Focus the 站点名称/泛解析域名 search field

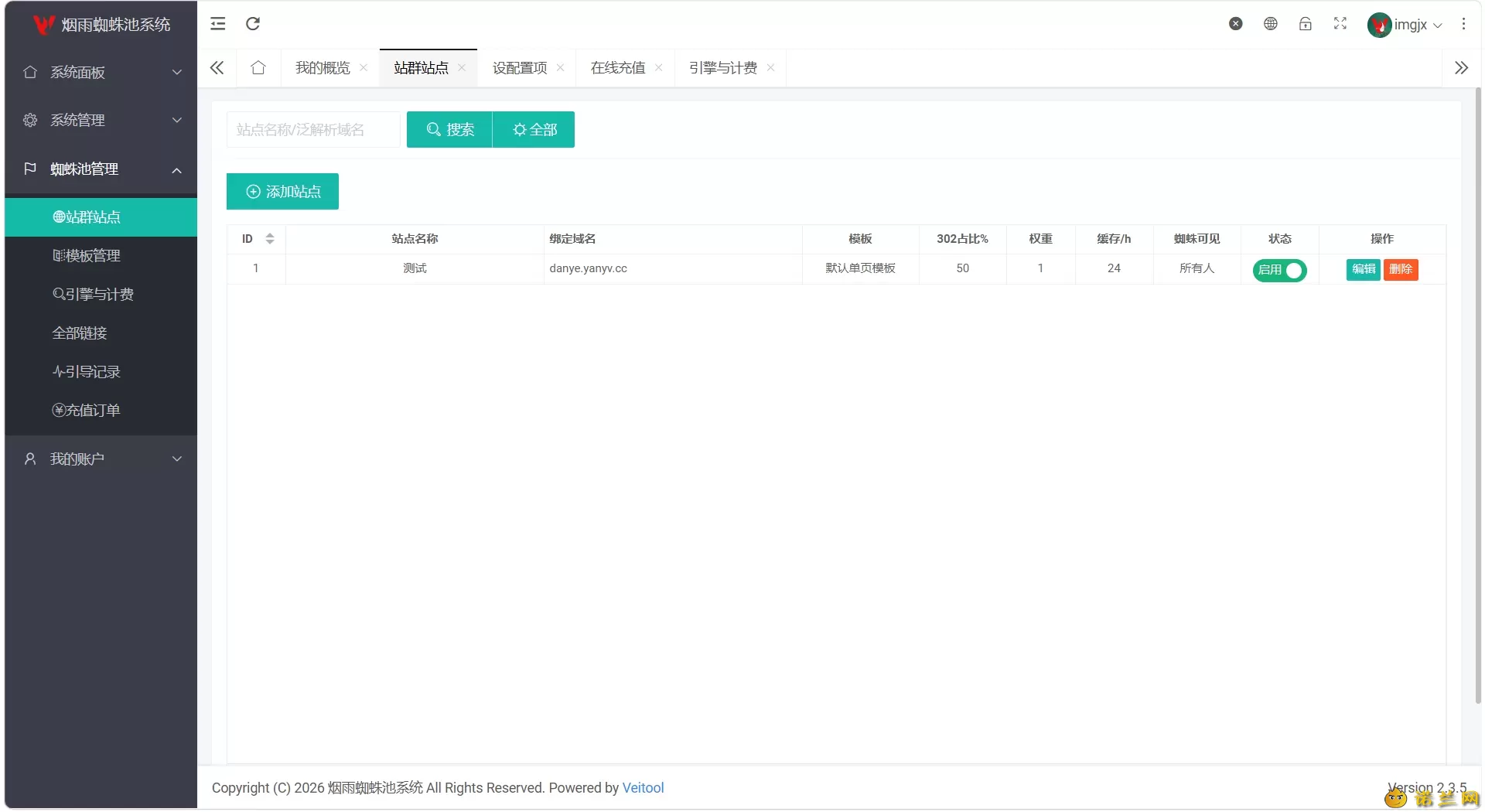point(313,130)
